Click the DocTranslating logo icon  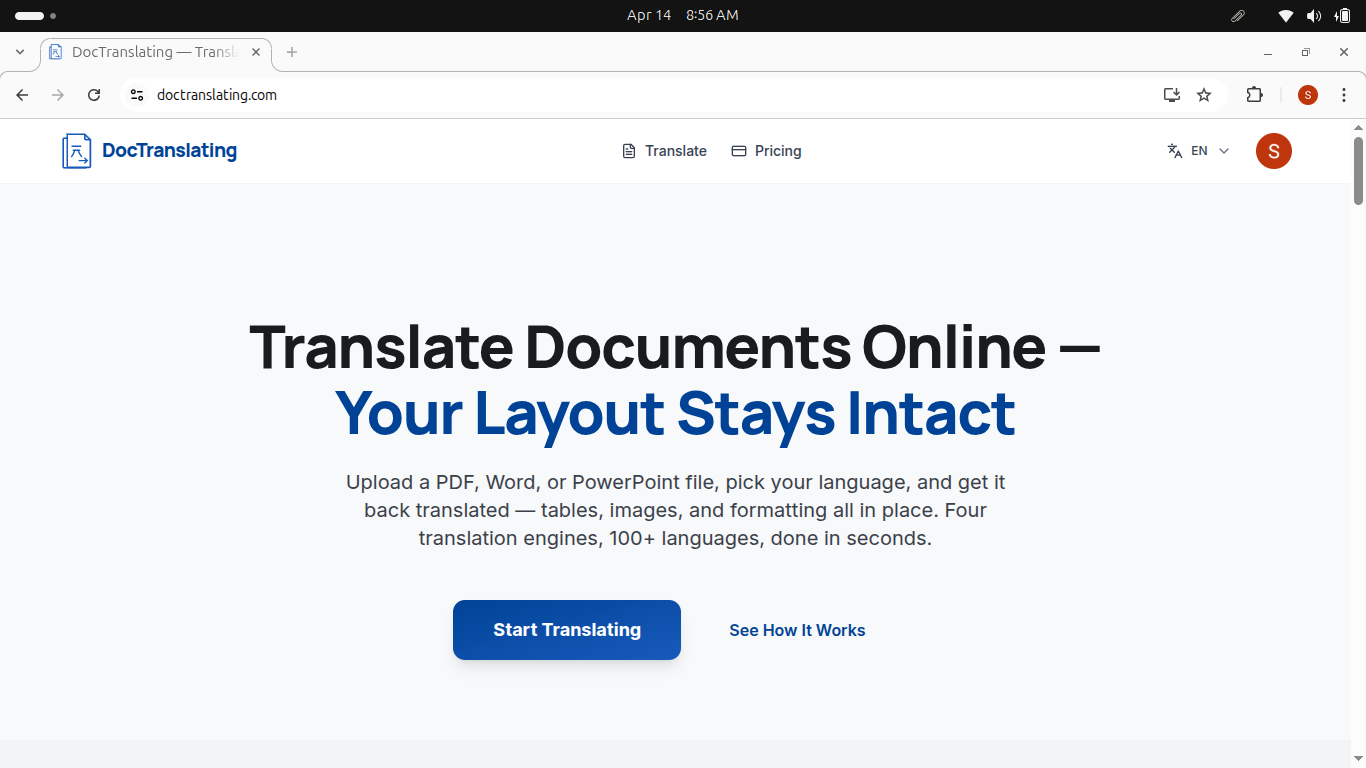pyautogui.click(x=76, y=151)
